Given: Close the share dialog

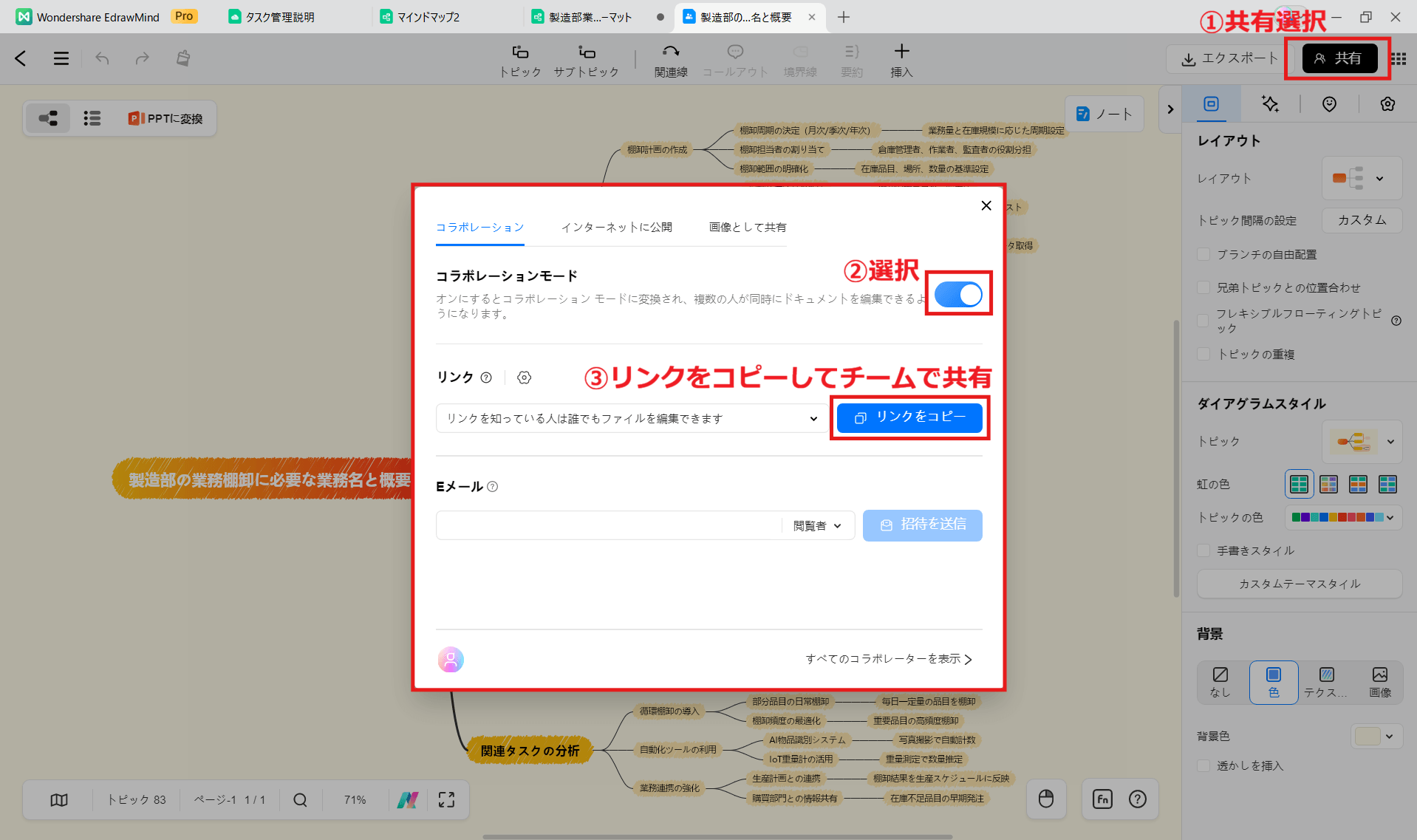Looking at the screenshot, I should (986, 205).
